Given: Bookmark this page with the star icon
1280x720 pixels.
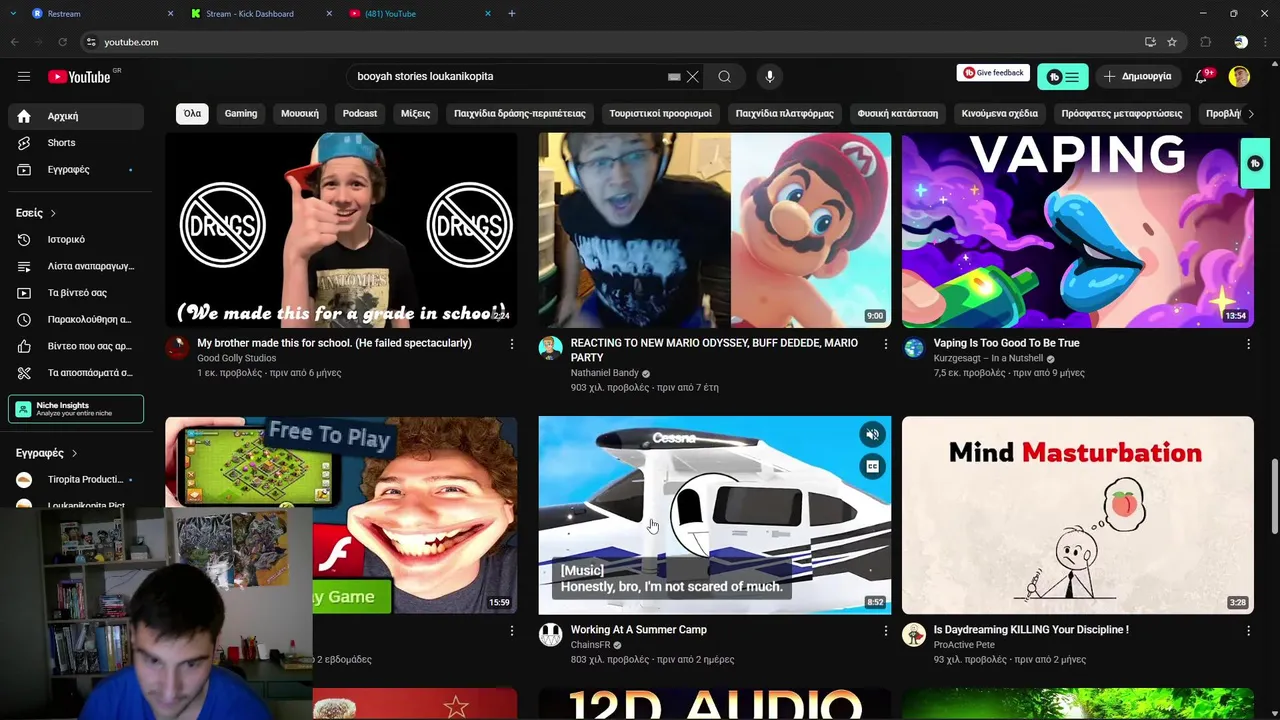Looking at the screenshot, I should pos(1172,42).
